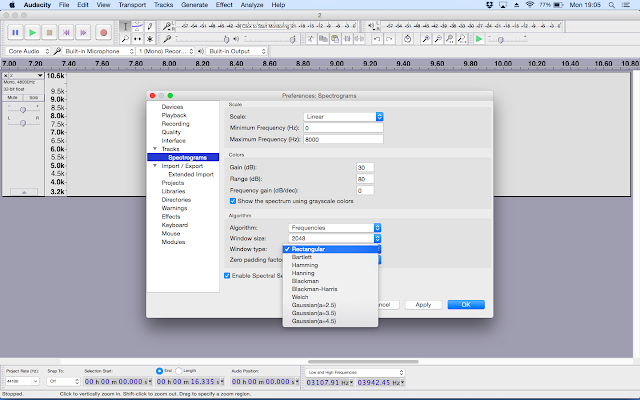Open the Scale dropdown set to Linear
This screenshot has height=400, width=640.
point(343,116)
